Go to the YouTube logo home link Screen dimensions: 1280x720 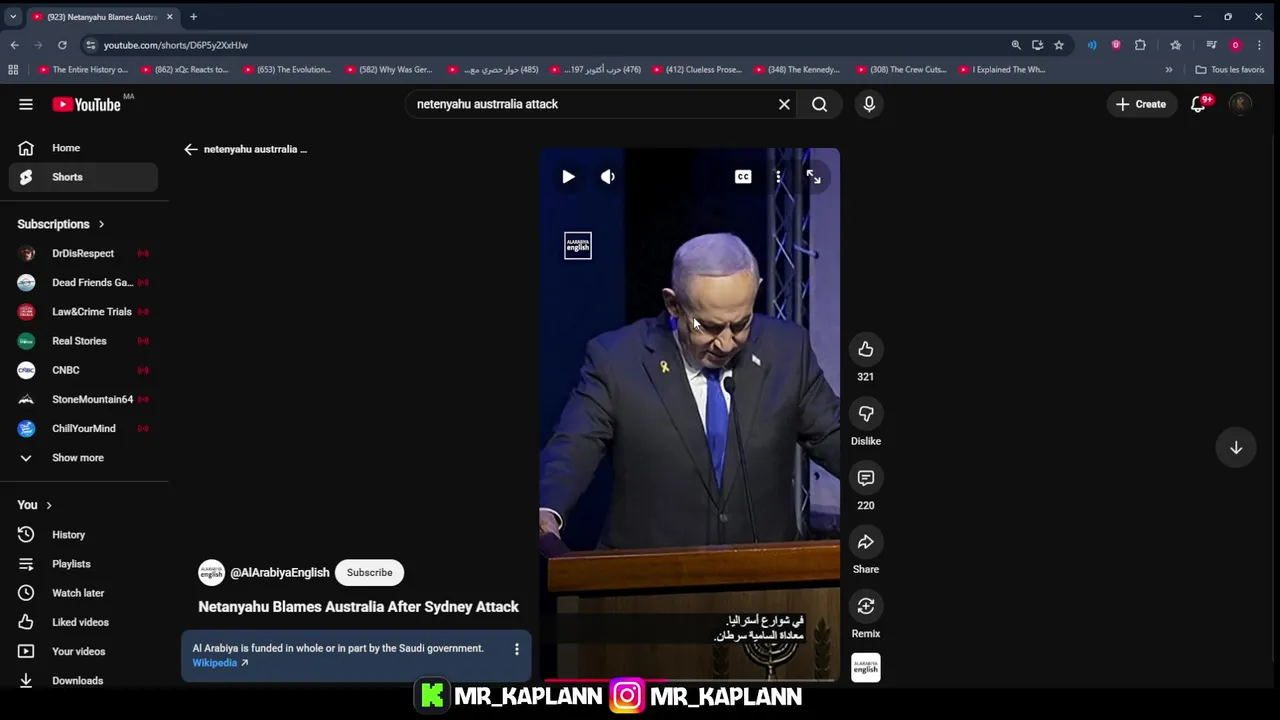tap(86, 104)
